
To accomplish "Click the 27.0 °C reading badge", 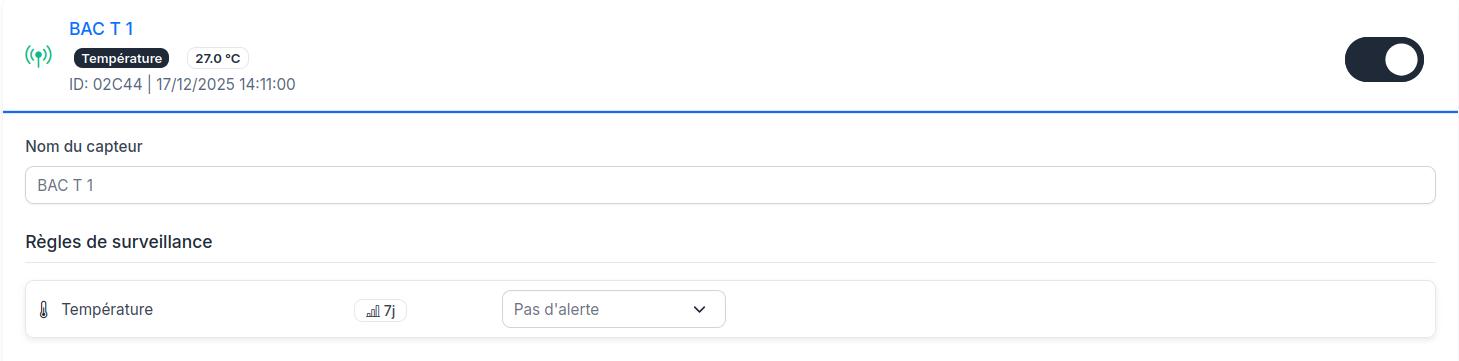I will click(x=218, y=58).
